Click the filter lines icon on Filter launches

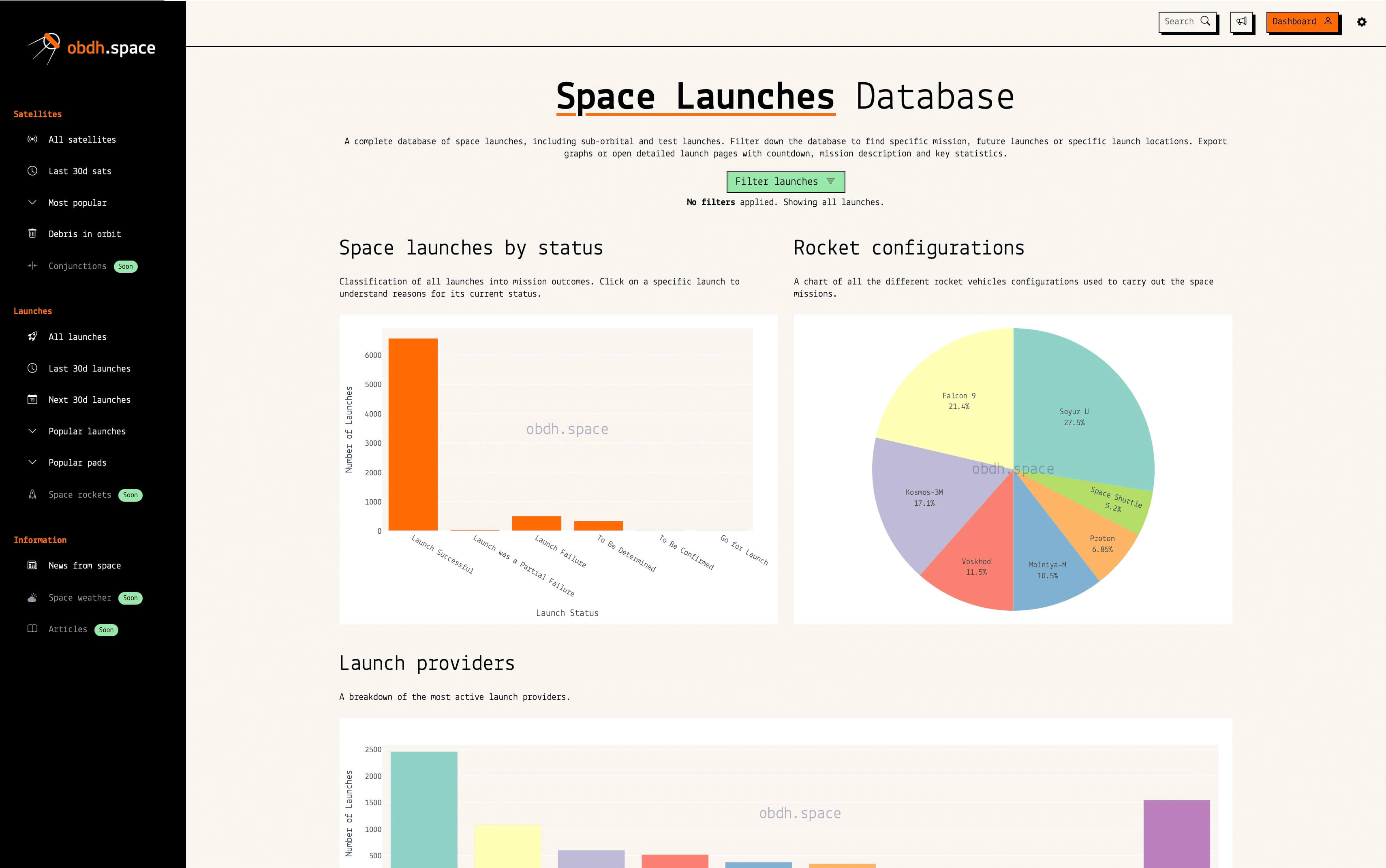830,182
